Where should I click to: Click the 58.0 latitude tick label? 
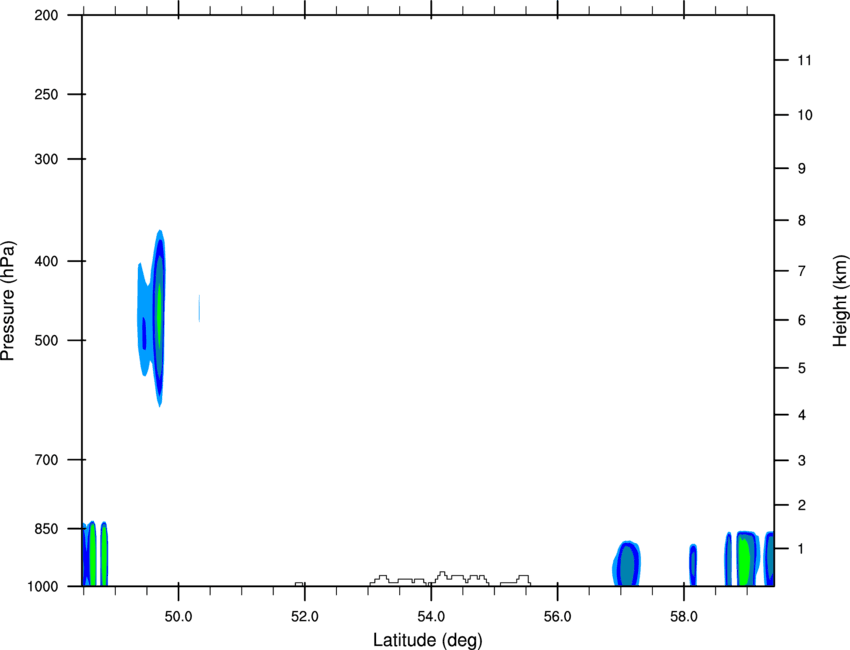click(684, 617)
